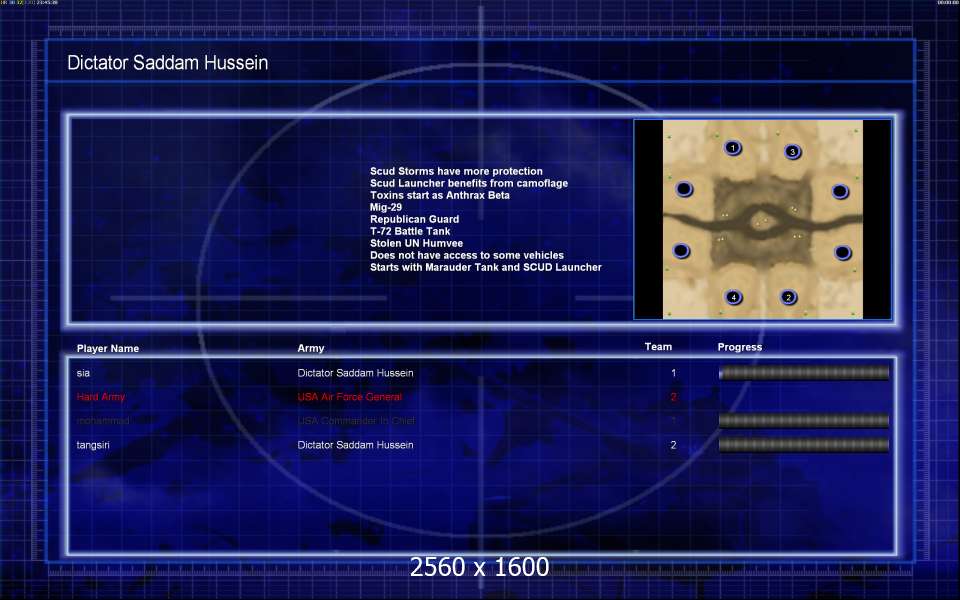The height and width of the screenshot is (600, 960).
Task: Click 'Toxins start as Anthrax Beta' line
Action: pos(440,195)
